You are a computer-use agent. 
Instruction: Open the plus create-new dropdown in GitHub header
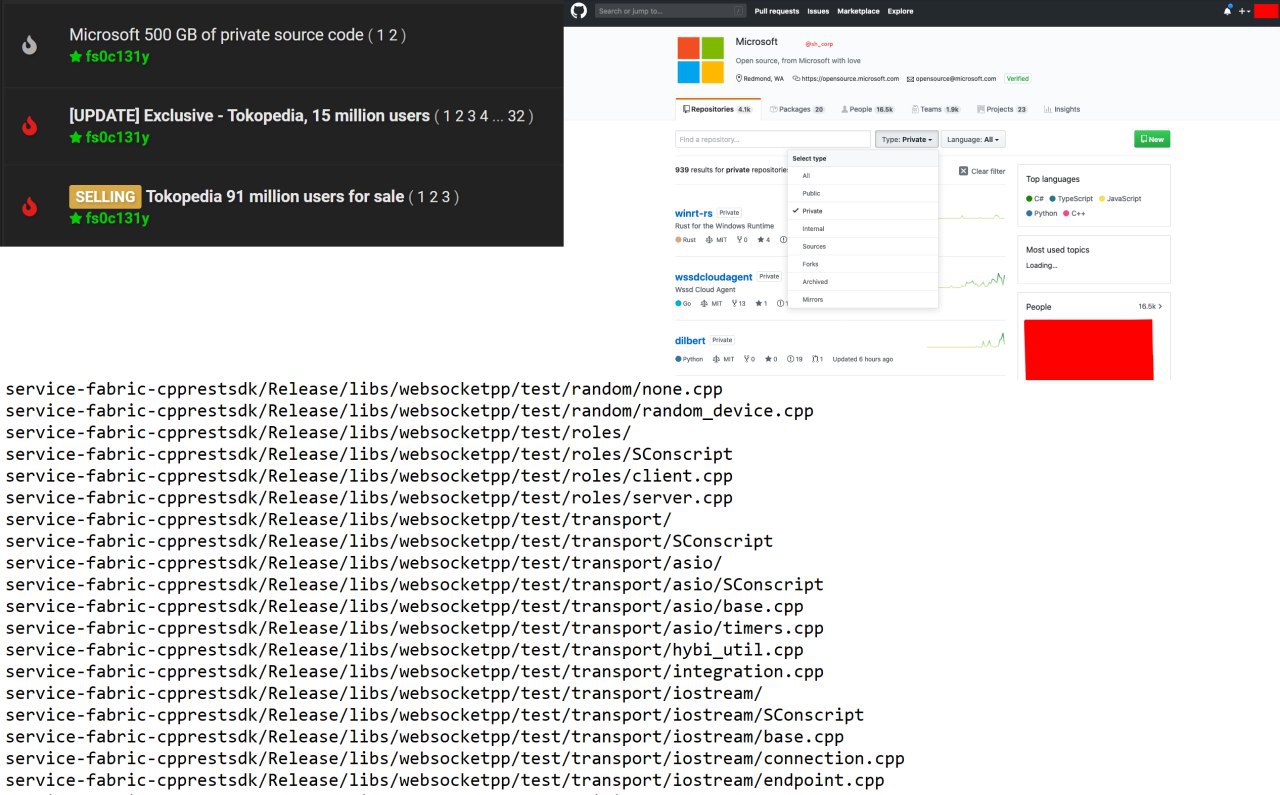pyautogui.click(x=1244, y=11)
